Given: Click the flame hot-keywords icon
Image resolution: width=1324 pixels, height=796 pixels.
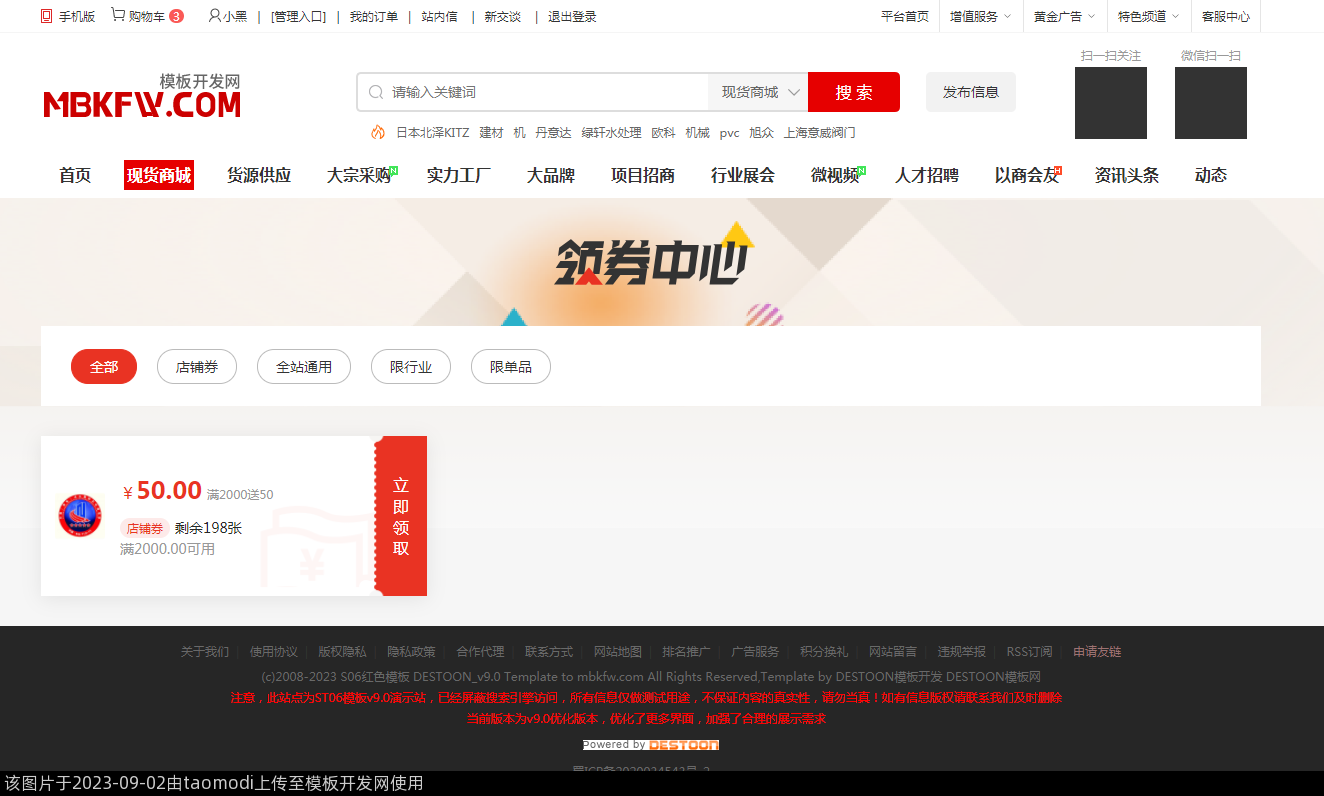Looking at the screenshot, I should click(377, 132).
